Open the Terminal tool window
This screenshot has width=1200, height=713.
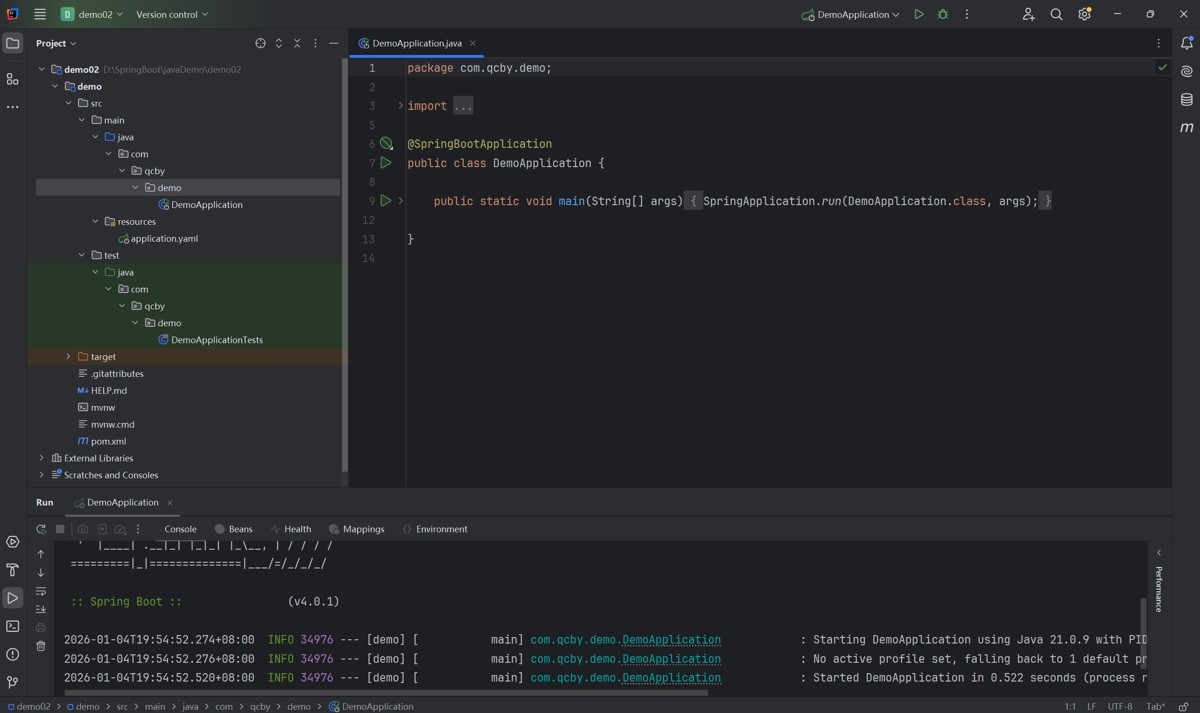click(x=13, y=626)
